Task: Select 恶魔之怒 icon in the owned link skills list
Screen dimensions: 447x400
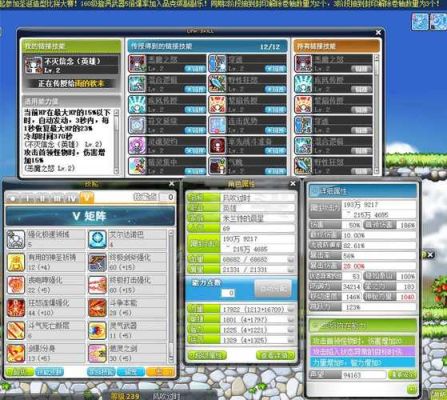Action: (x=303, y=63)
